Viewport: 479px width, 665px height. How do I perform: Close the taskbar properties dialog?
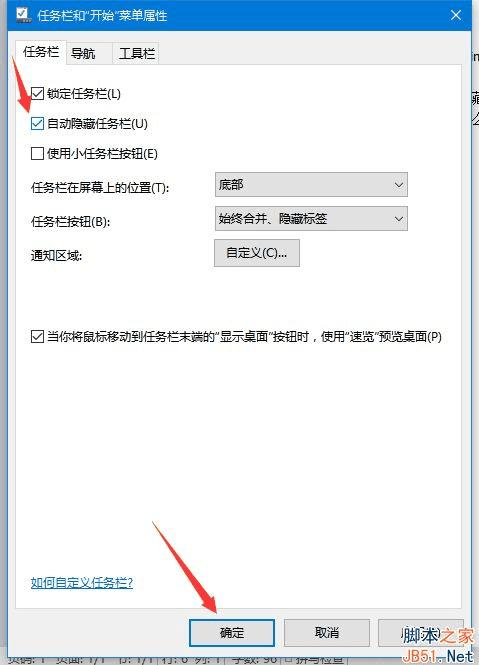(x=456, y=15)
